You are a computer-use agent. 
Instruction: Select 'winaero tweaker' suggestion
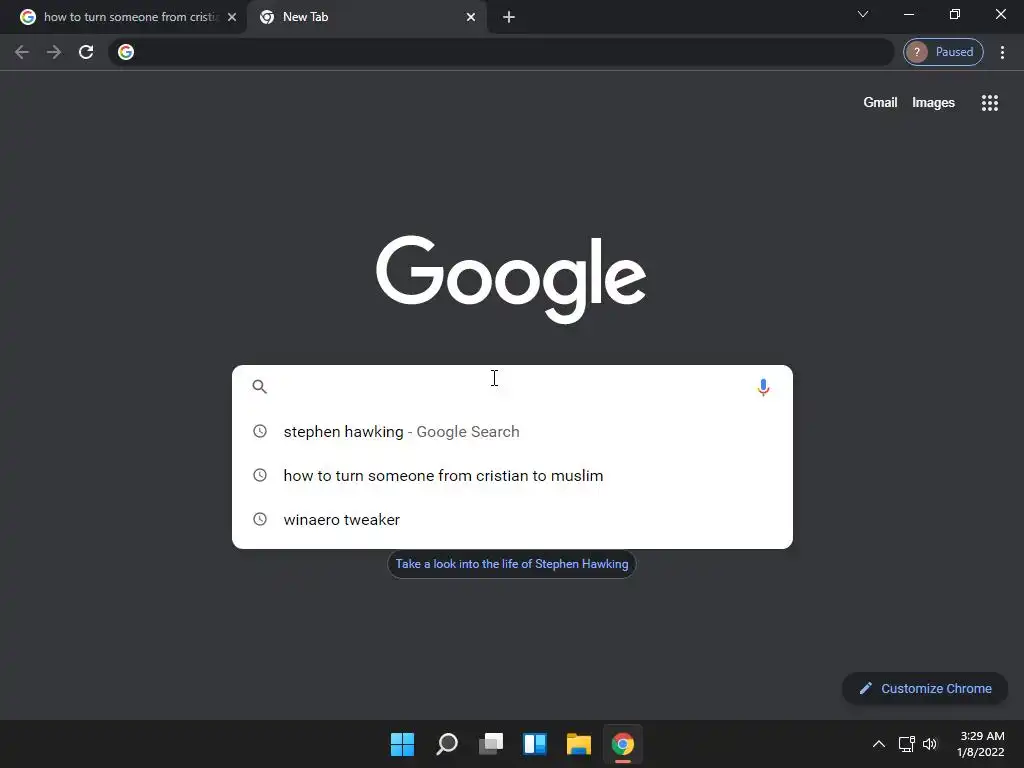tap(512, 519)
